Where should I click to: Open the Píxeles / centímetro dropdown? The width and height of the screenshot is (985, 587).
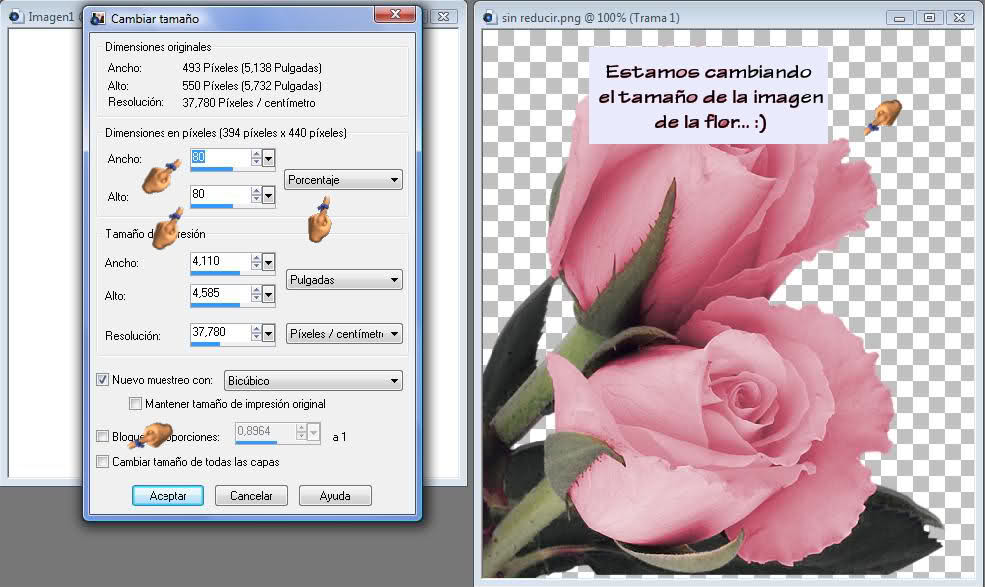tap(344, 334)
